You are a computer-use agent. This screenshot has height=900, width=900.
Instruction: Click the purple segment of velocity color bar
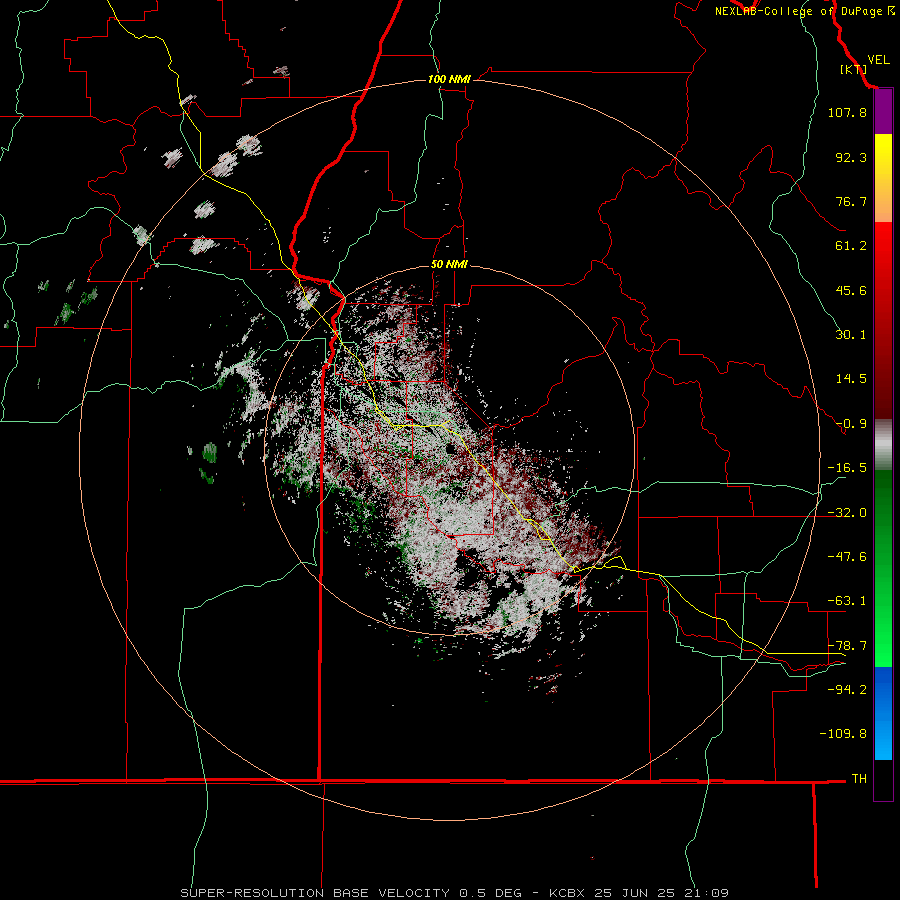pyautogui.click(x=883, y=112)
